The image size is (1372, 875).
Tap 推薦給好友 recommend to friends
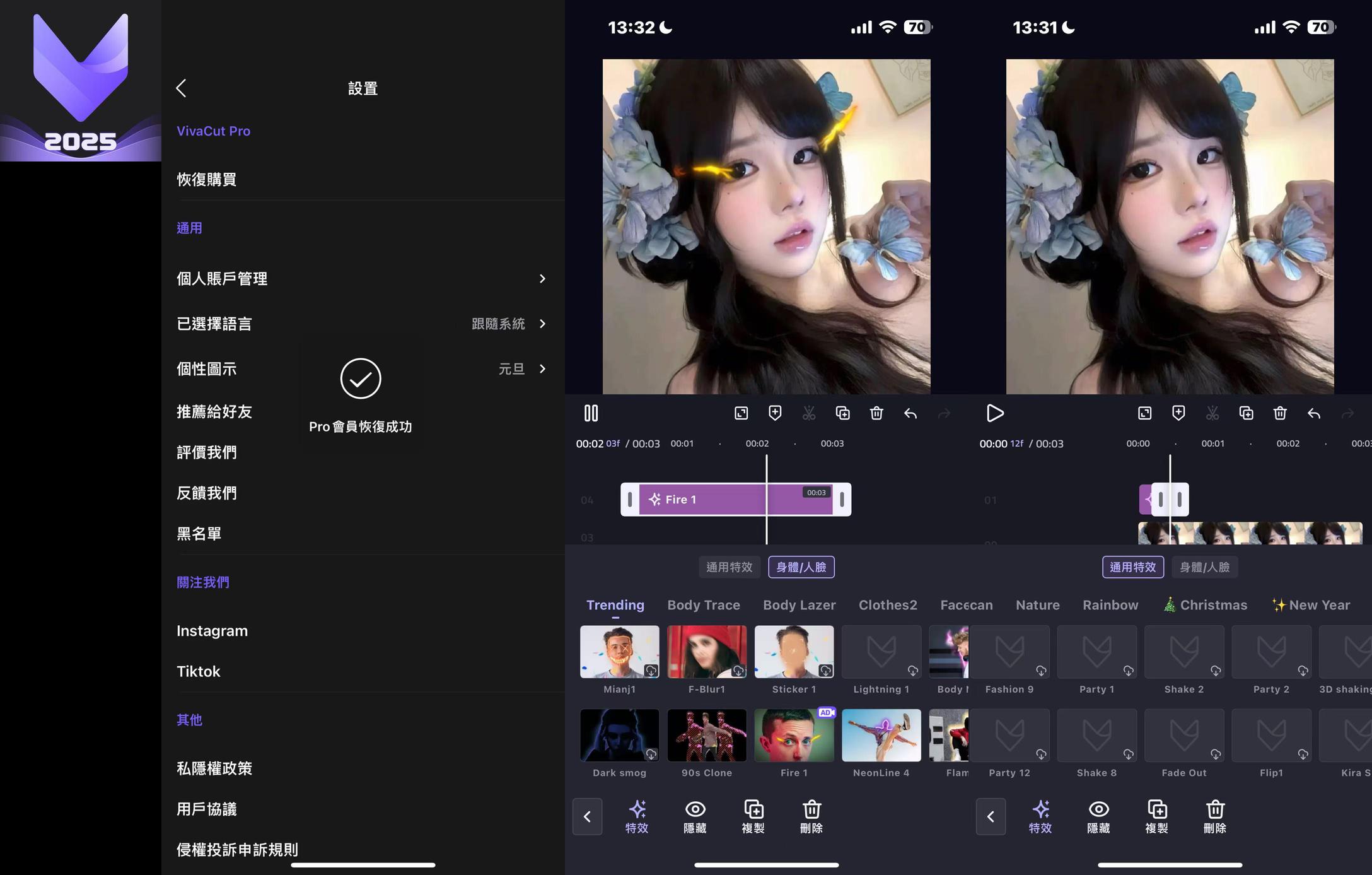tap(214, 412)
